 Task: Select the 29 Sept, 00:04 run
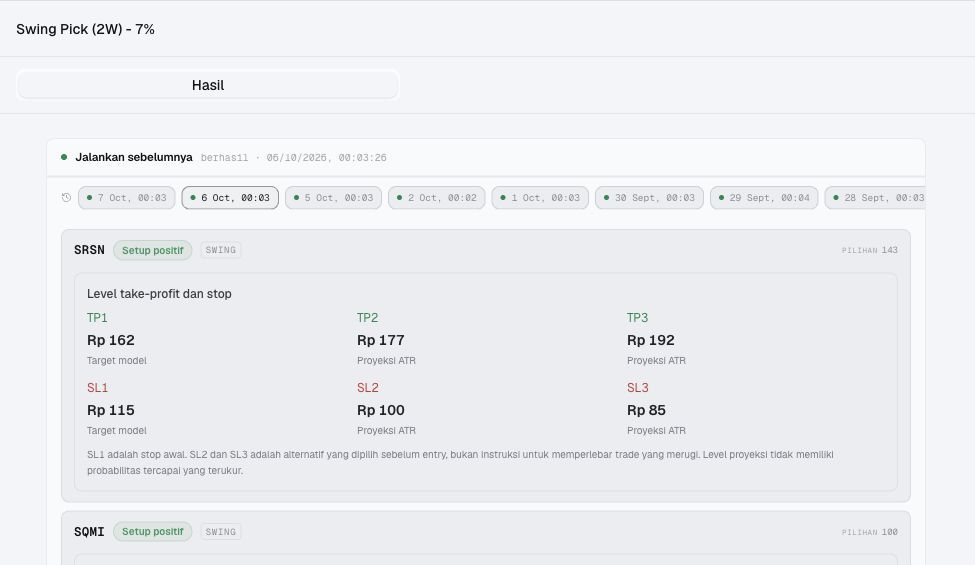pyautogui.click(x=764, y=198)
